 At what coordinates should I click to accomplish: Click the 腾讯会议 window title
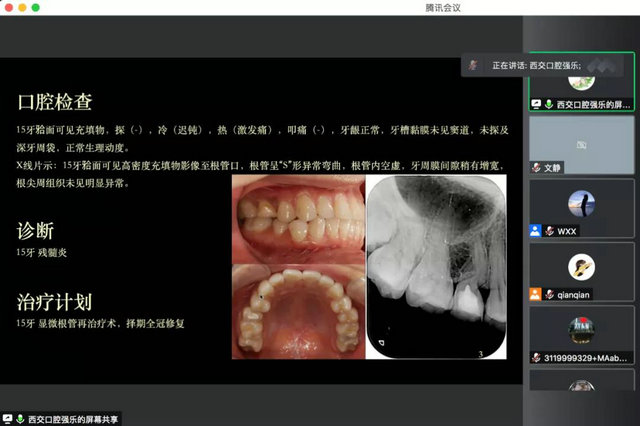(443, 8)
